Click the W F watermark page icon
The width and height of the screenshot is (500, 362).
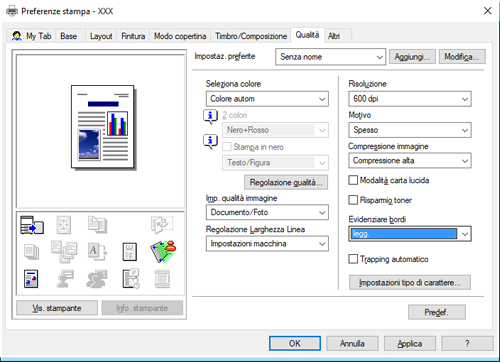click(x=130, y=252)
